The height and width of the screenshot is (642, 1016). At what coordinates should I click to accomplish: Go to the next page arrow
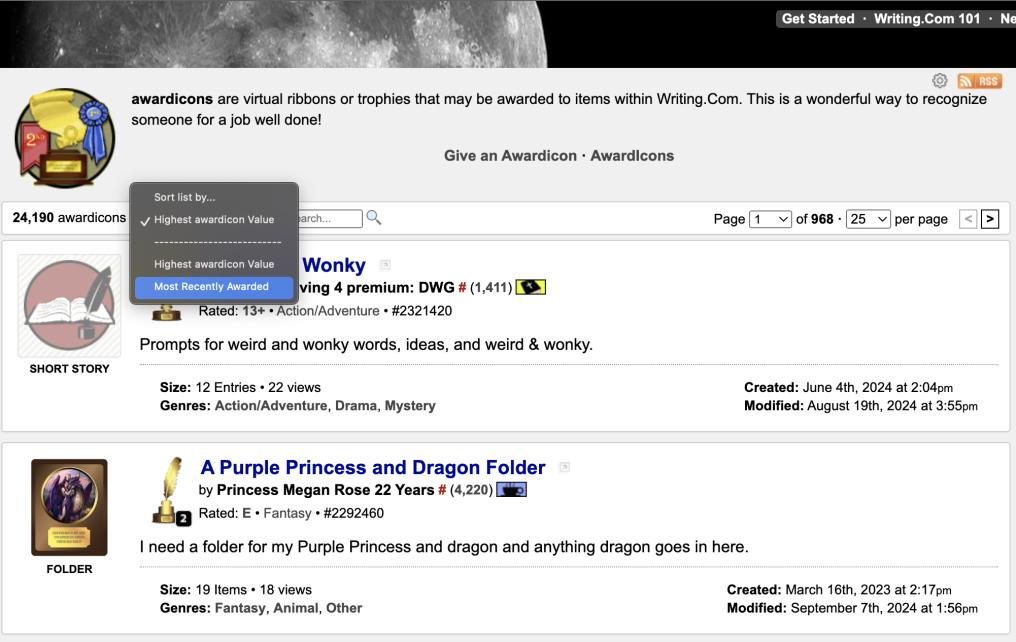click(x=989, y=219)
